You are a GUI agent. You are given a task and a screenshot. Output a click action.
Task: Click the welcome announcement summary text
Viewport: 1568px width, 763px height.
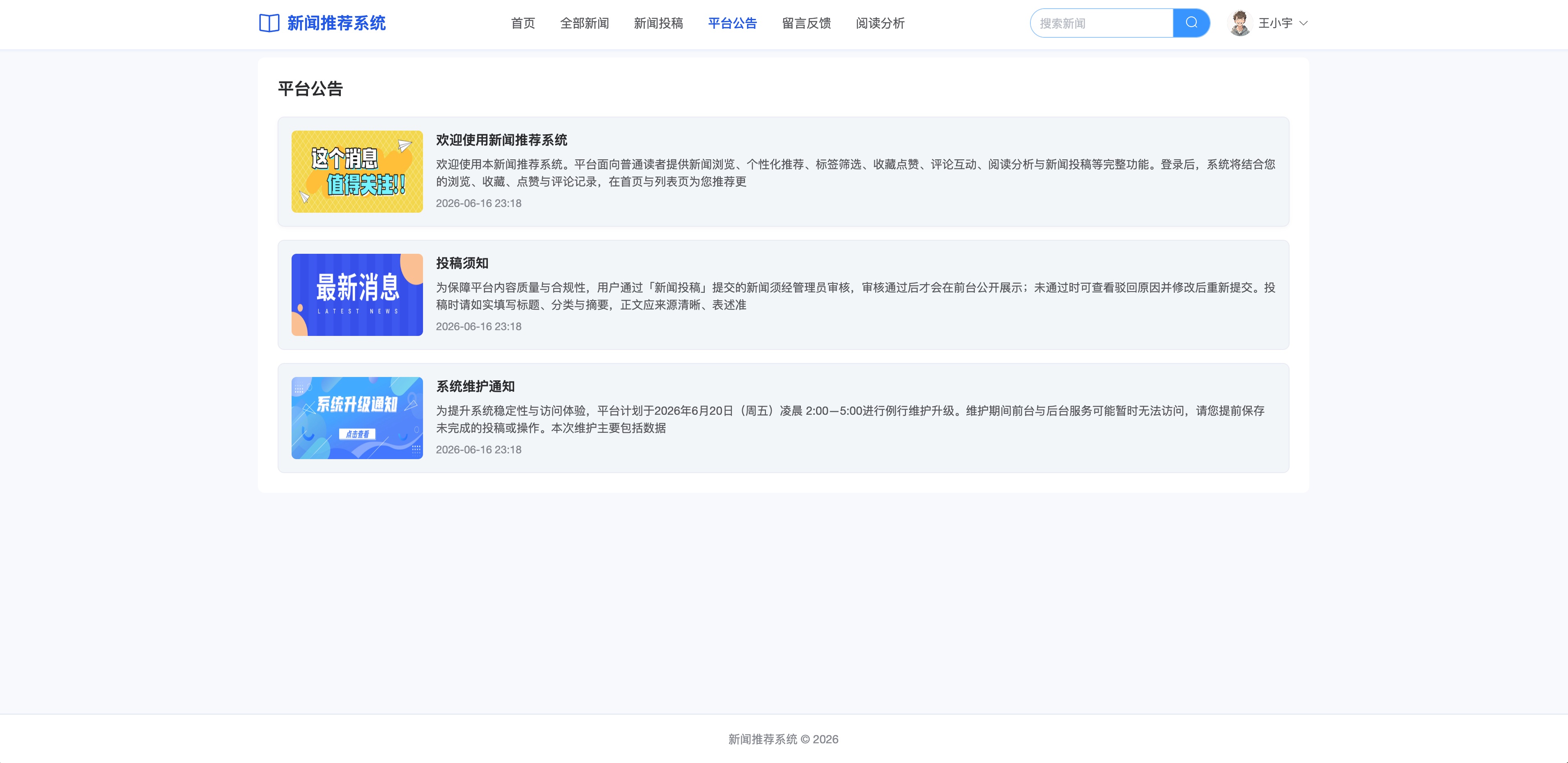point(855,173)
